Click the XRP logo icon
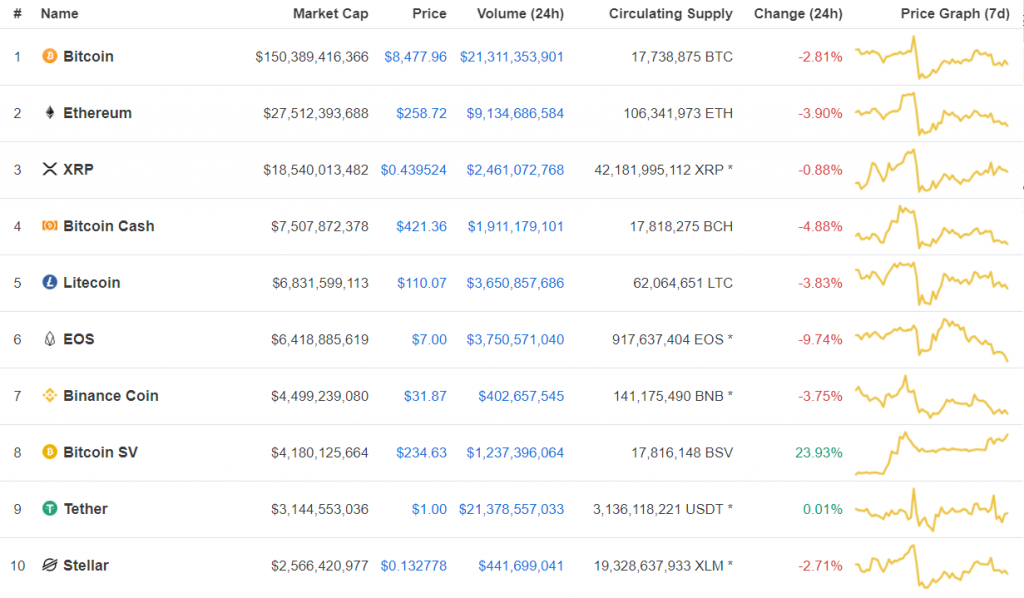 click(50, 169)
